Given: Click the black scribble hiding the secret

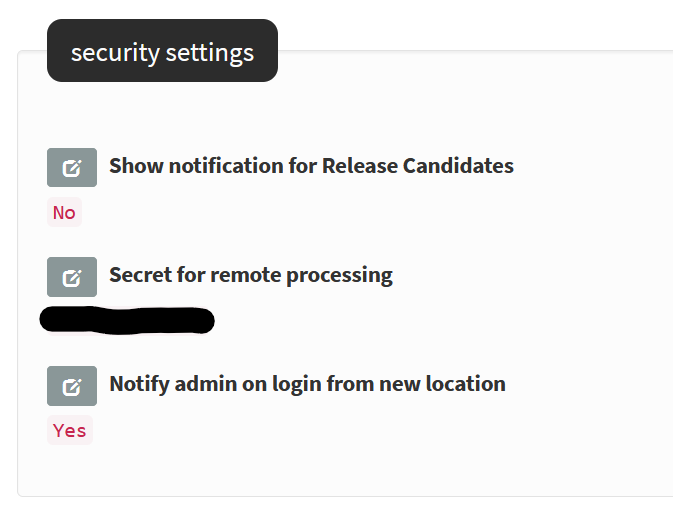Looking at the screenshot, I should pos(127,320).
